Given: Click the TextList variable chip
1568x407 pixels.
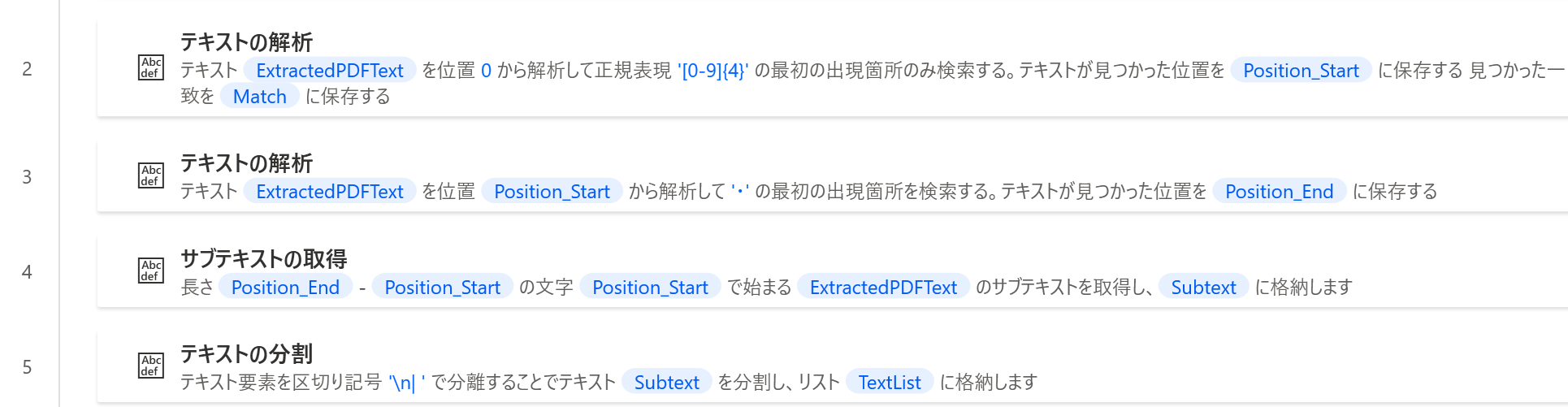Looking at the screenshot, I should click(890, 382).
